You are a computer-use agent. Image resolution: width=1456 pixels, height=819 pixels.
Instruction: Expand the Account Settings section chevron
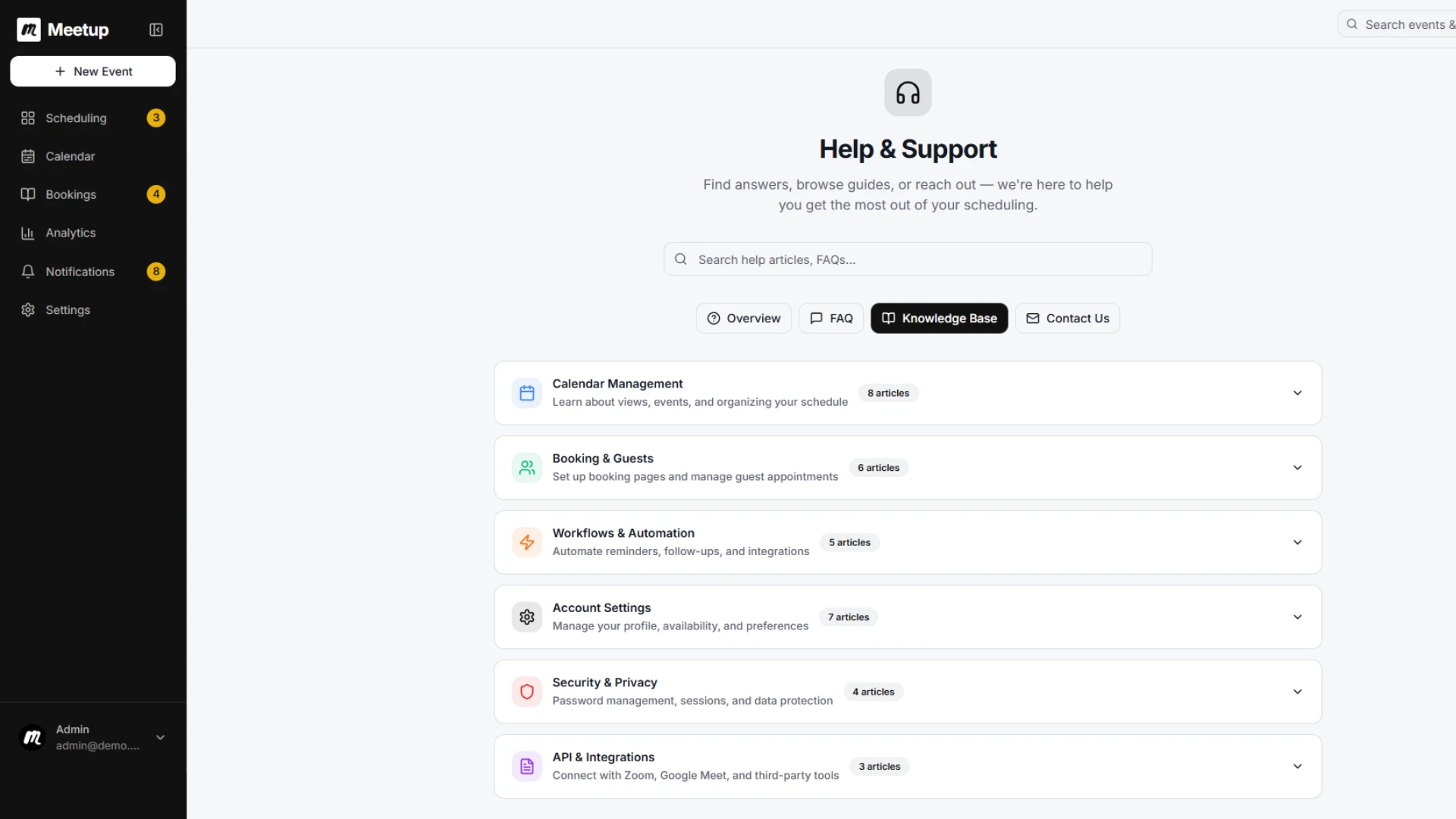click(x=1298, y=617)
